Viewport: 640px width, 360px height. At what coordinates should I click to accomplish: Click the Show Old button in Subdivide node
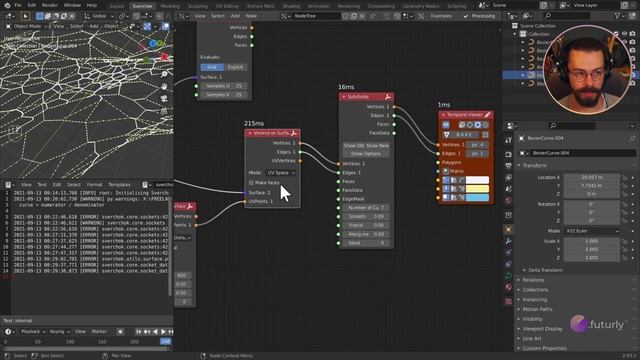coord(354,146)
